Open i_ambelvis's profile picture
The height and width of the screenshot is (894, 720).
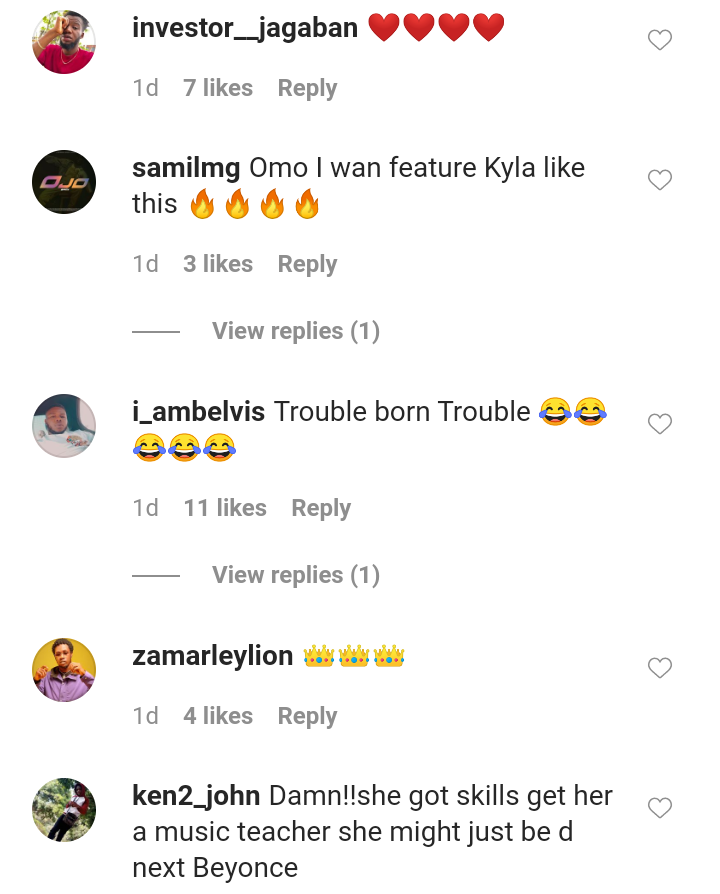click(64, 426)
